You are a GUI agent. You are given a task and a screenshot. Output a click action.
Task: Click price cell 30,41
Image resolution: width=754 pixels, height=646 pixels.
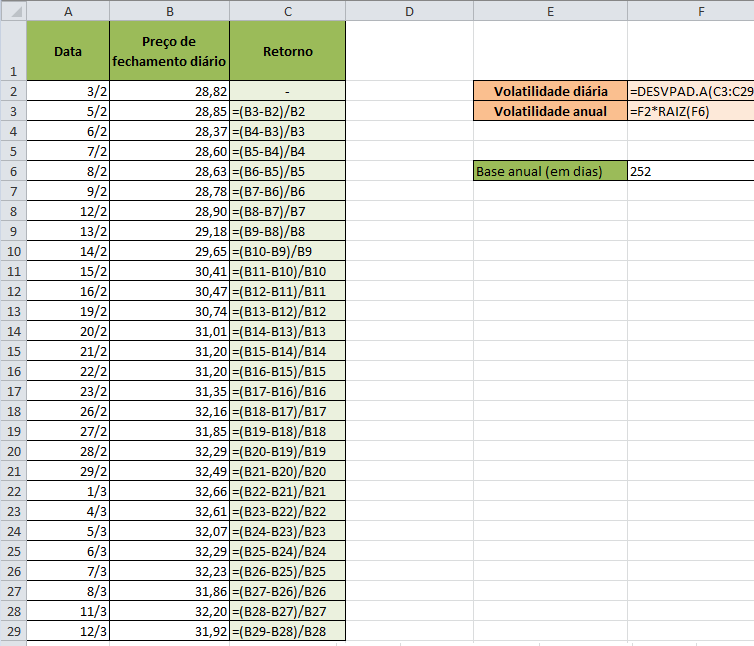pyautogui.click(x=169, y=271)
